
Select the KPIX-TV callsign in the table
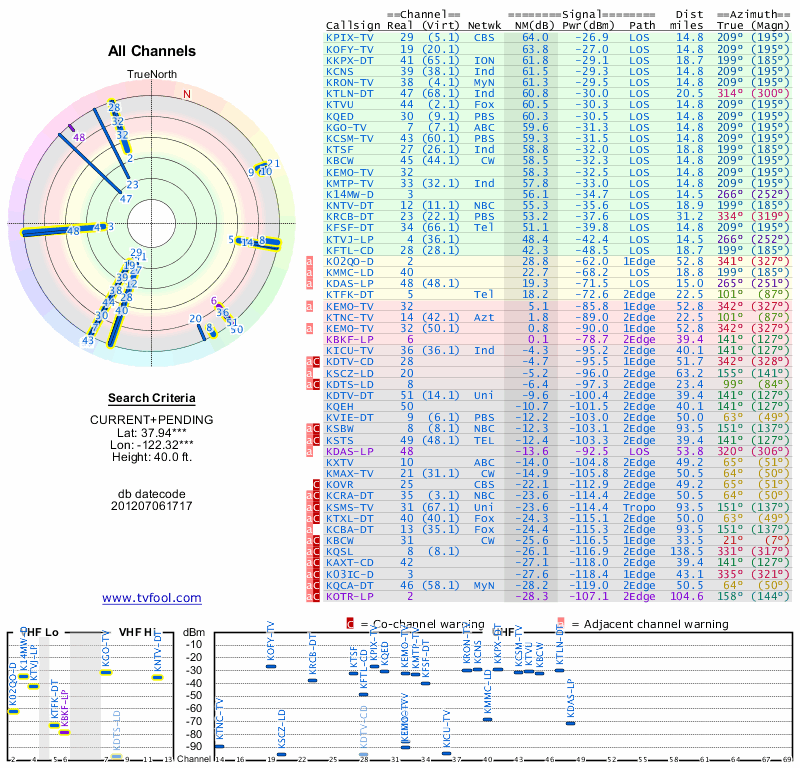(x=349, y=37)
